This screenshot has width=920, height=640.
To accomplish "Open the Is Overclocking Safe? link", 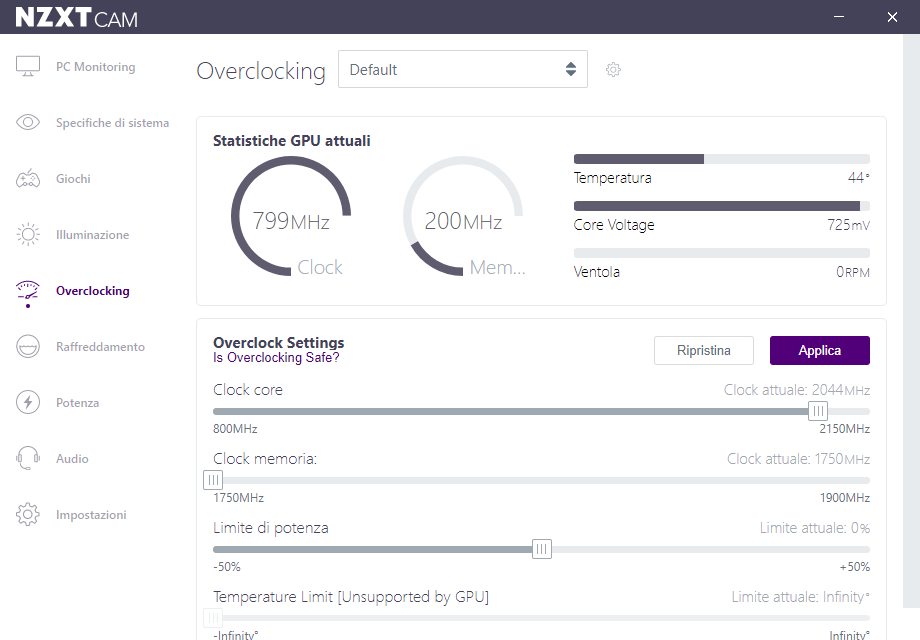I will coord(275,357).
